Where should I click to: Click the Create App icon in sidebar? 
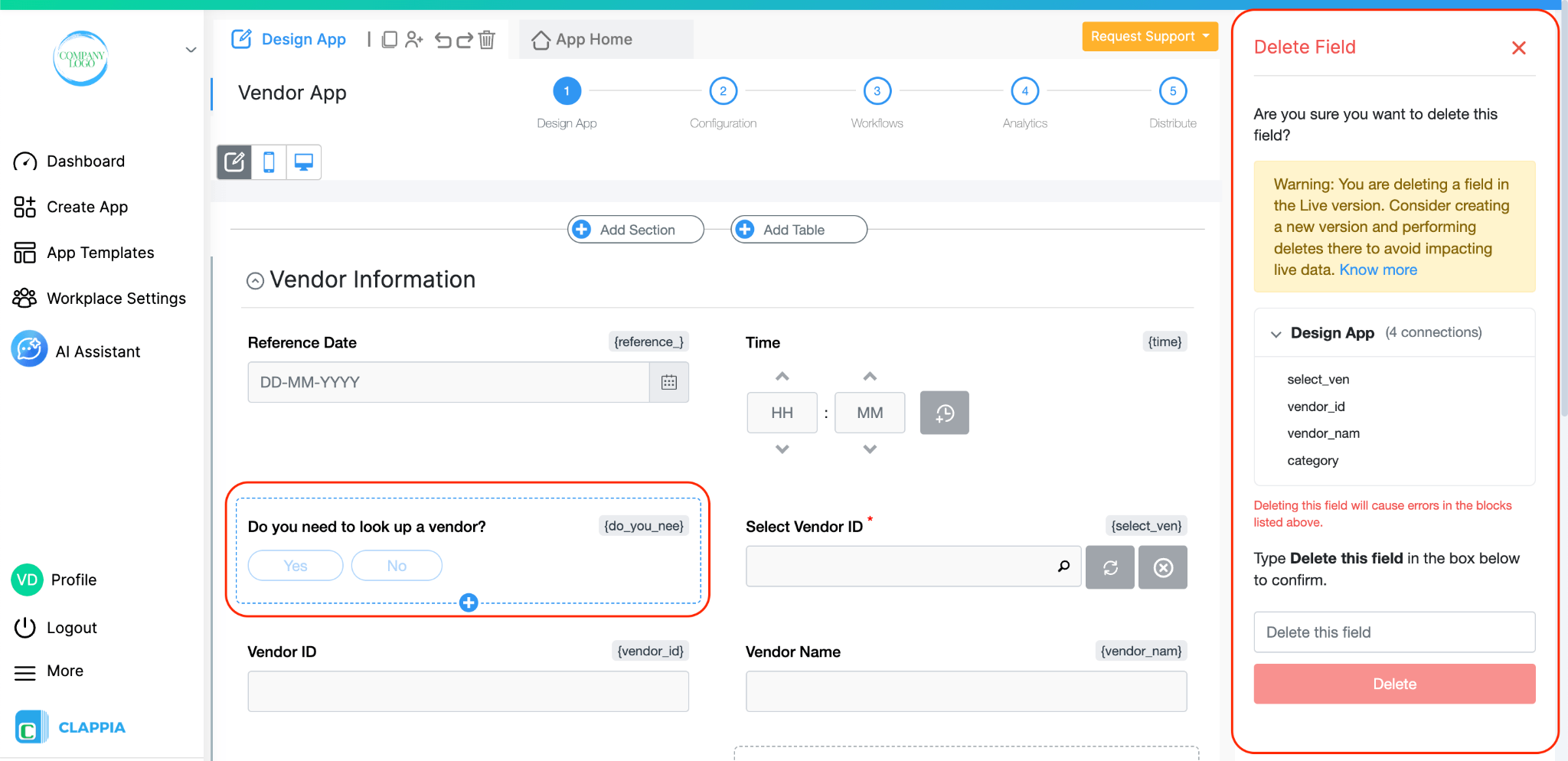(x=25, y=207)
